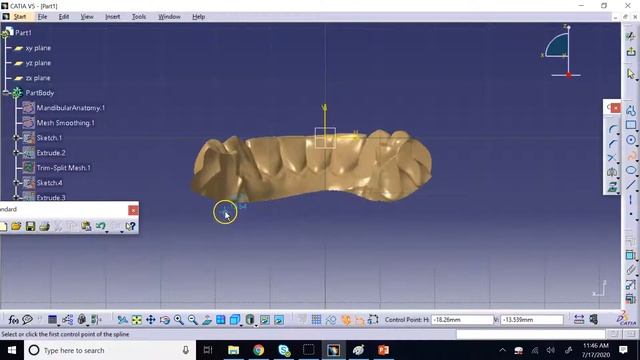The width and height of the screenshot is (640, 360).
Task: Click the Zoom In magnifier
Action: click(179, 320)
